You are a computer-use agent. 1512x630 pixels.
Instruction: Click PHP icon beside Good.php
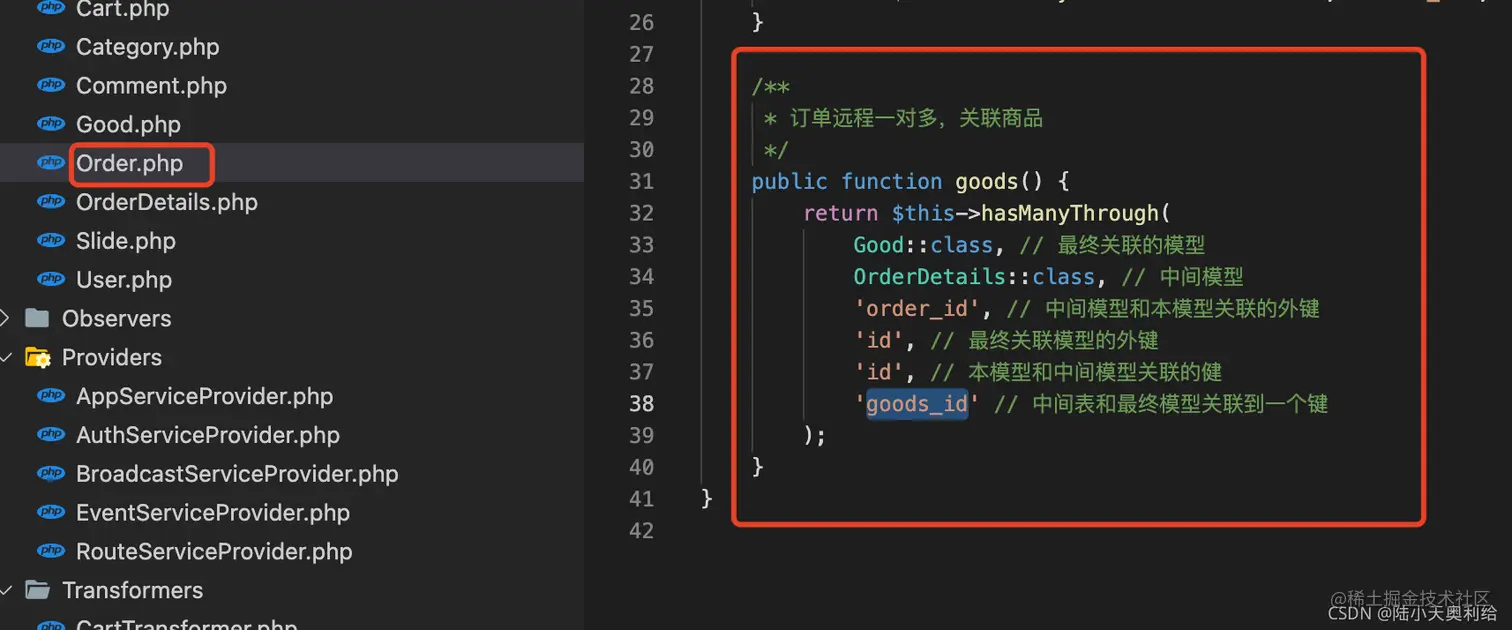pyautogui.click(x=51, y=125)
